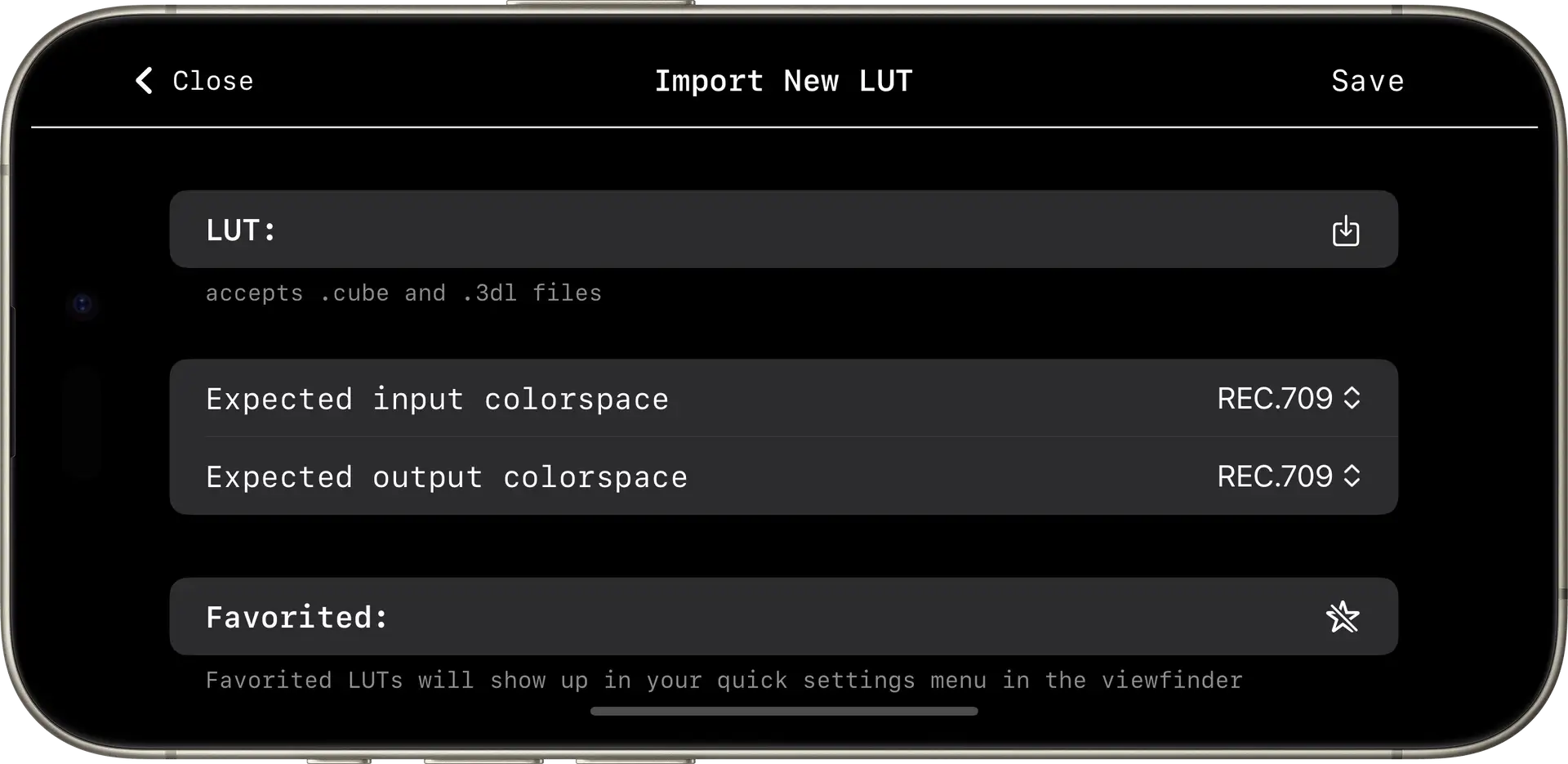The image size is (1568, 764).
Task: Click the "LUT:" label text
Action: tap(241, 230)
